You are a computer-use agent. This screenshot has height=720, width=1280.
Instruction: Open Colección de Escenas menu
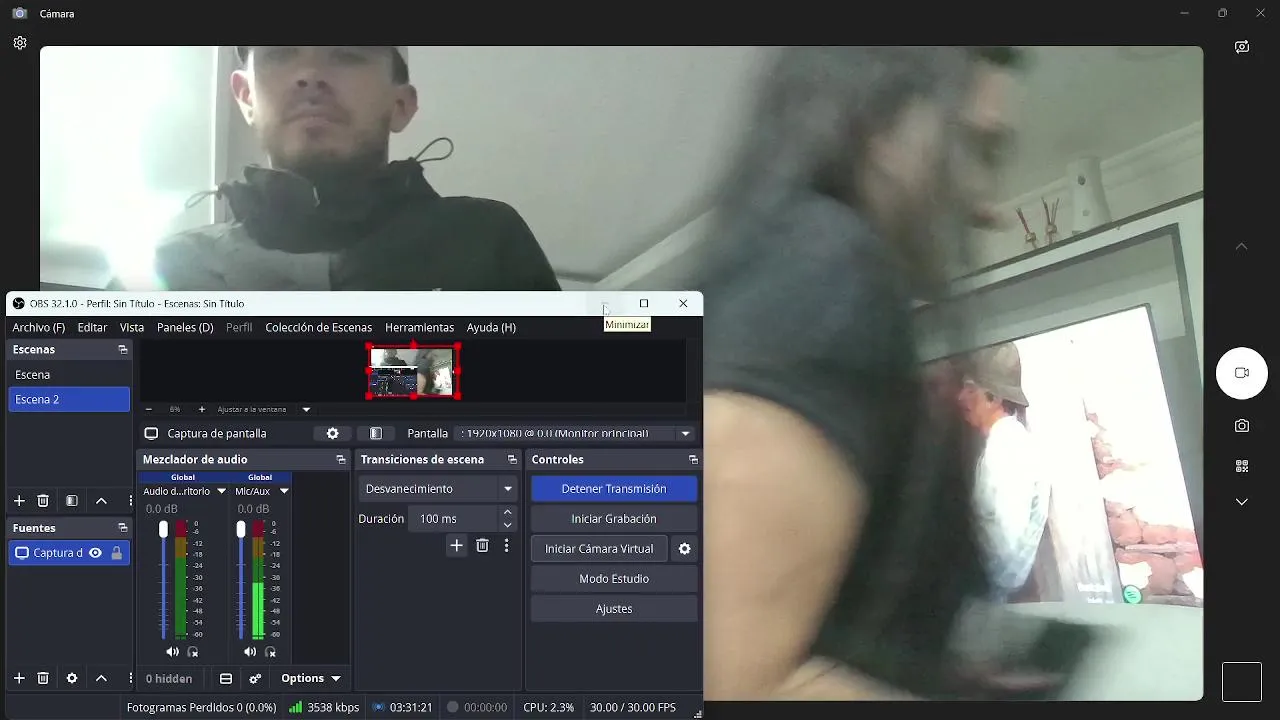(x=318, y=327)
